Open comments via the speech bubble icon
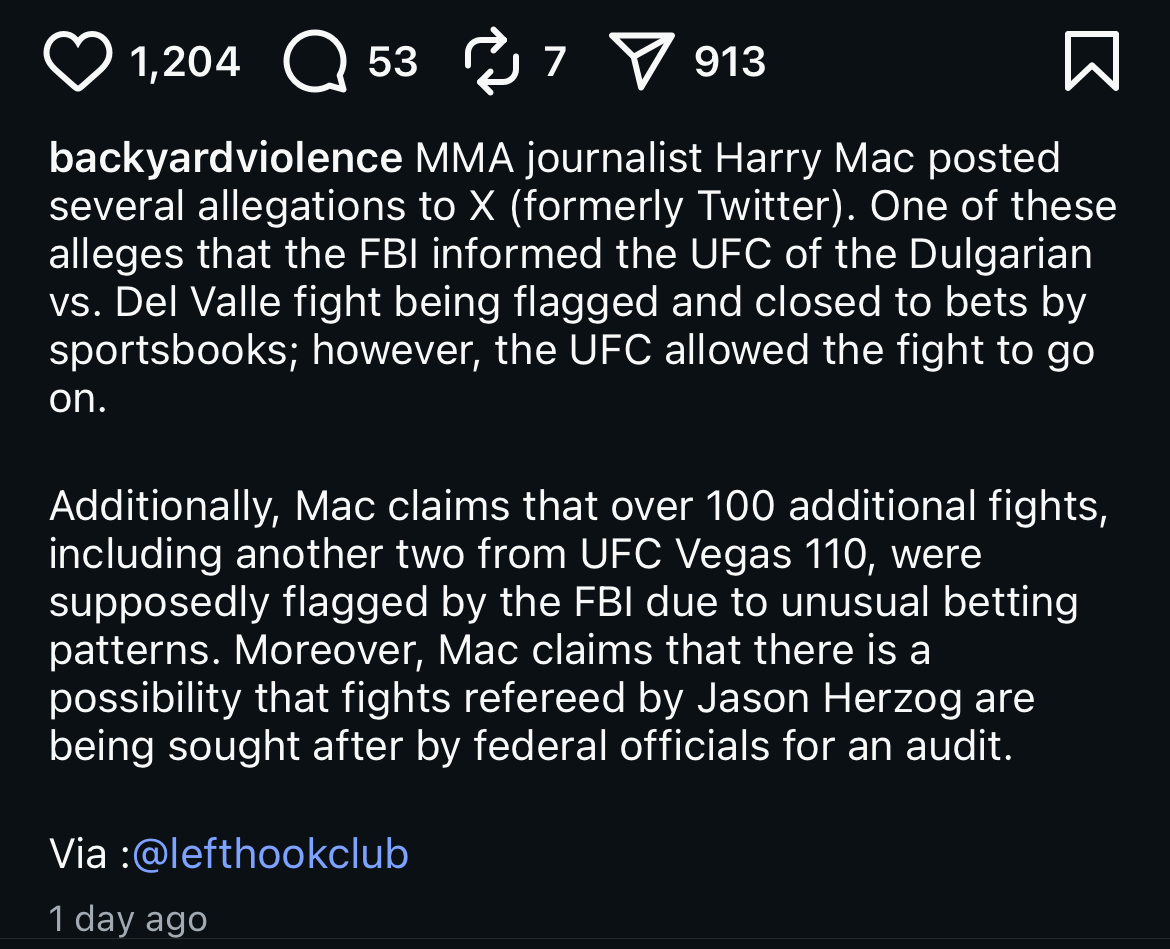This screenshot has width=1170, height=949. pos(315,64)
